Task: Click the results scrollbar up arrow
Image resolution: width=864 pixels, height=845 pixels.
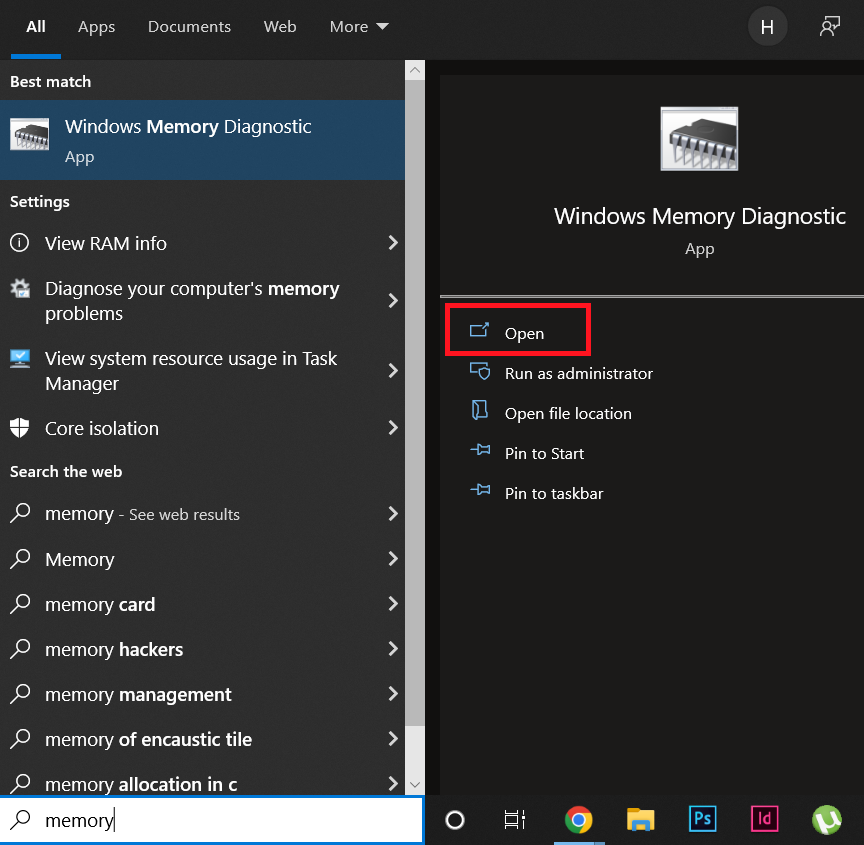Action: tap(415, 70)
